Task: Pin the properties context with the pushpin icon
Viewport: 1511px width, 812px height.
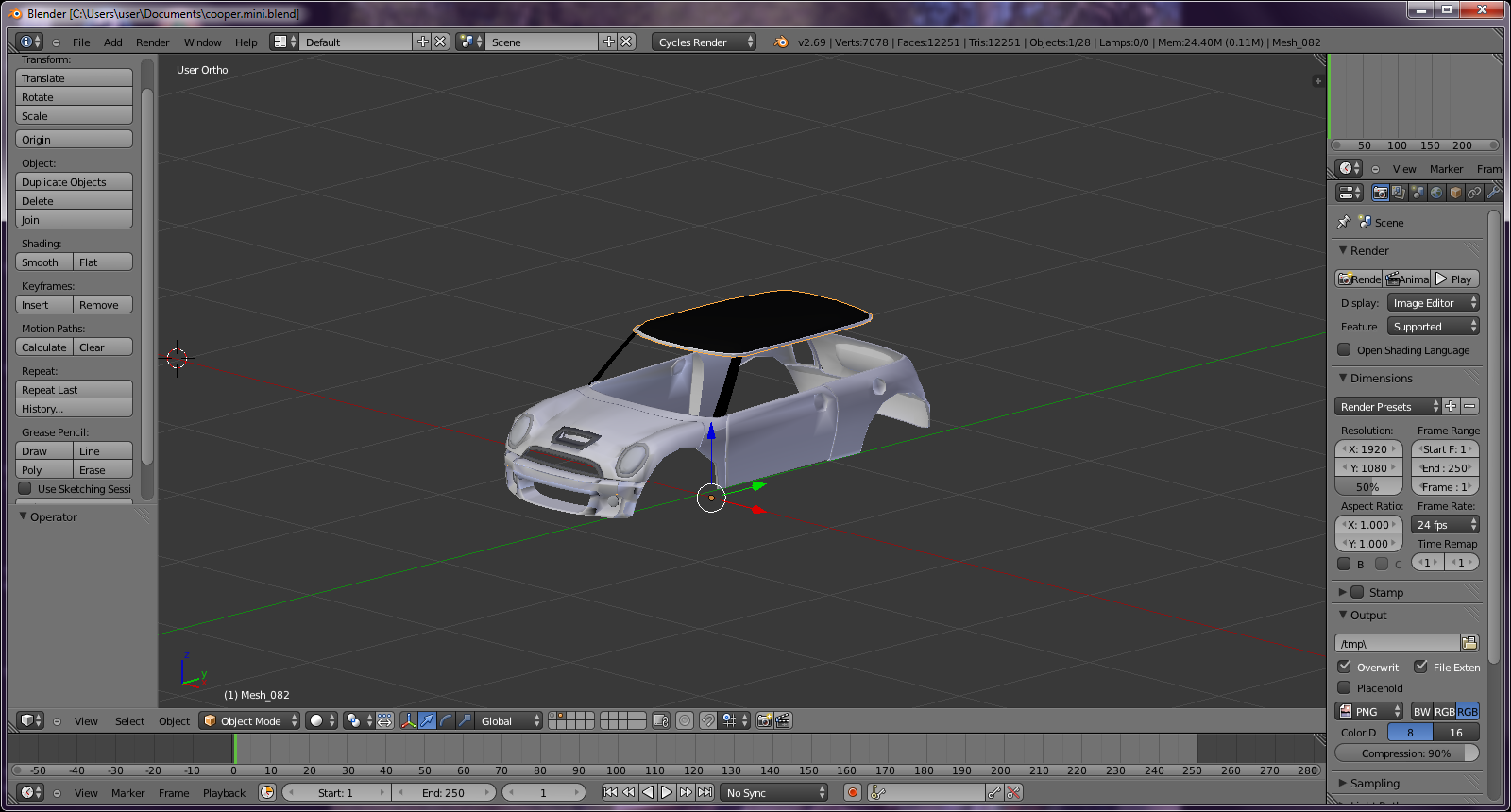Action: click(1344, 222)
